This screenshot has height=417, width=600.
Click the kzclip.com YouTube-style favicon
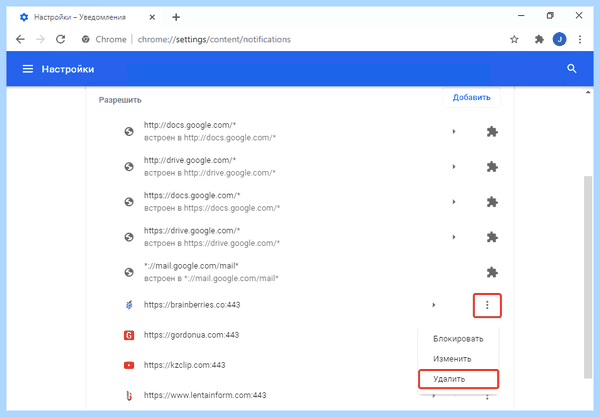tap(129, 365)
